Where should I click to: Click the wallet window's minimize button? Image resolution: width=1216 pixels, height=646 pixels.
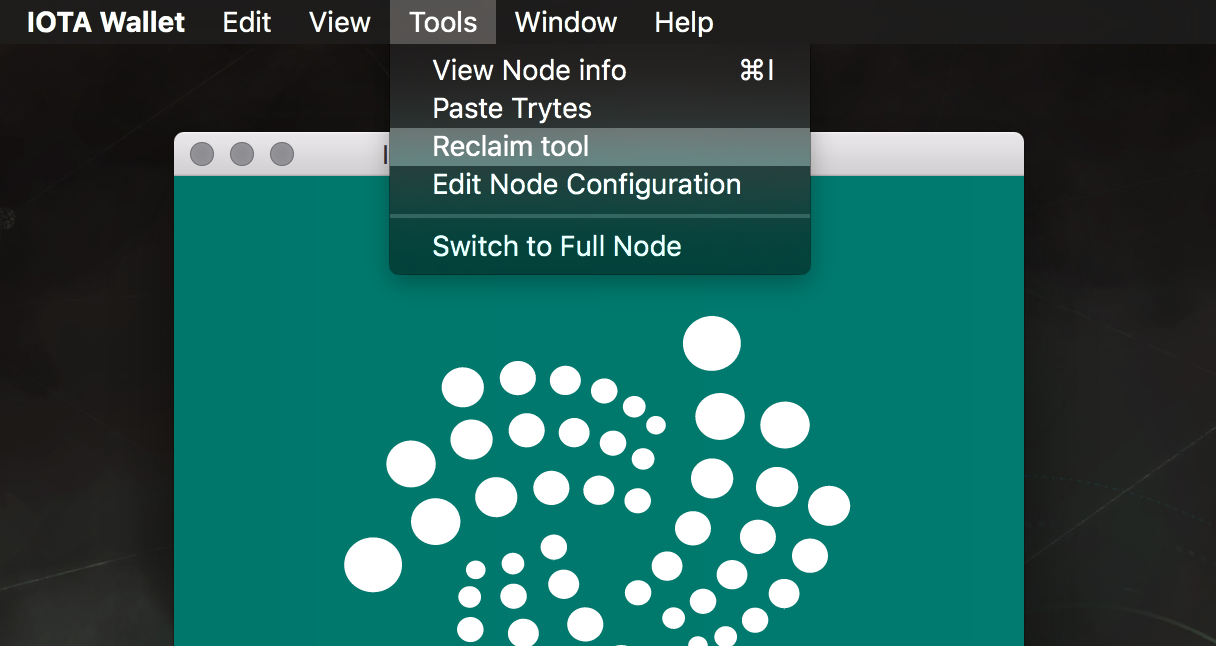coord(242,154)
